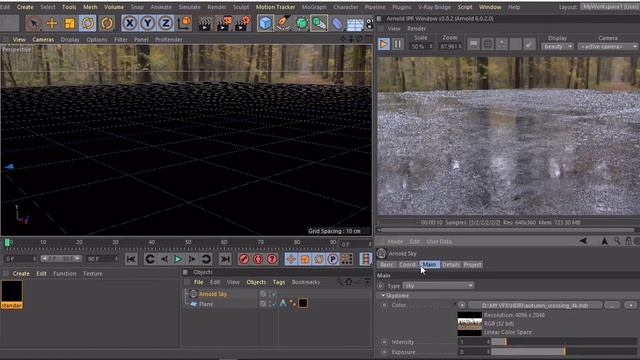Toggle scale keyframe recording
Image resolution: width=640 pixels, height=360 pixels.
[x=305, y=259]
